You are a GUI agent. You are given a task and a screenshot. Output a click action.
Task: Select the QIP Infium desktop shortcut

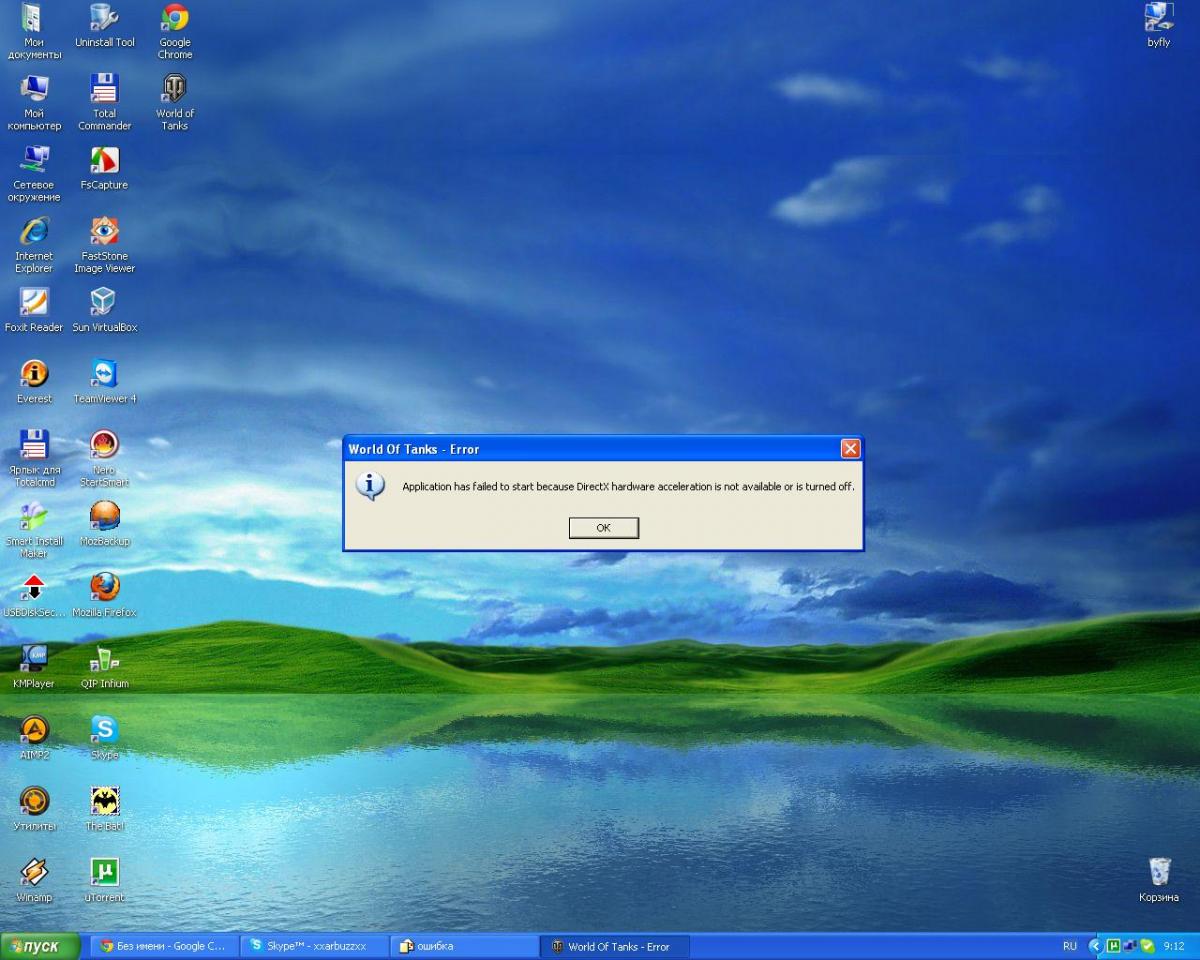point(105,666)
